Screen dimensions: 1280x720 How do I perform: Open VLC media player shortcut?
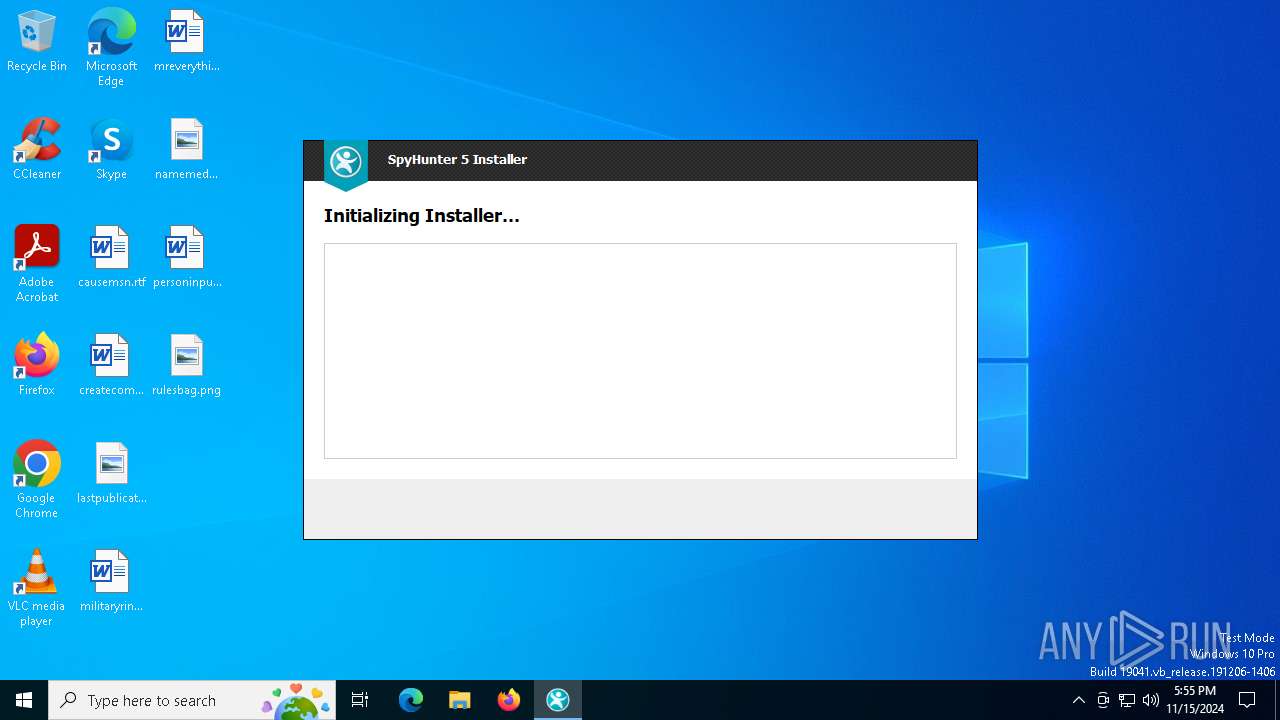click(37, 588)
